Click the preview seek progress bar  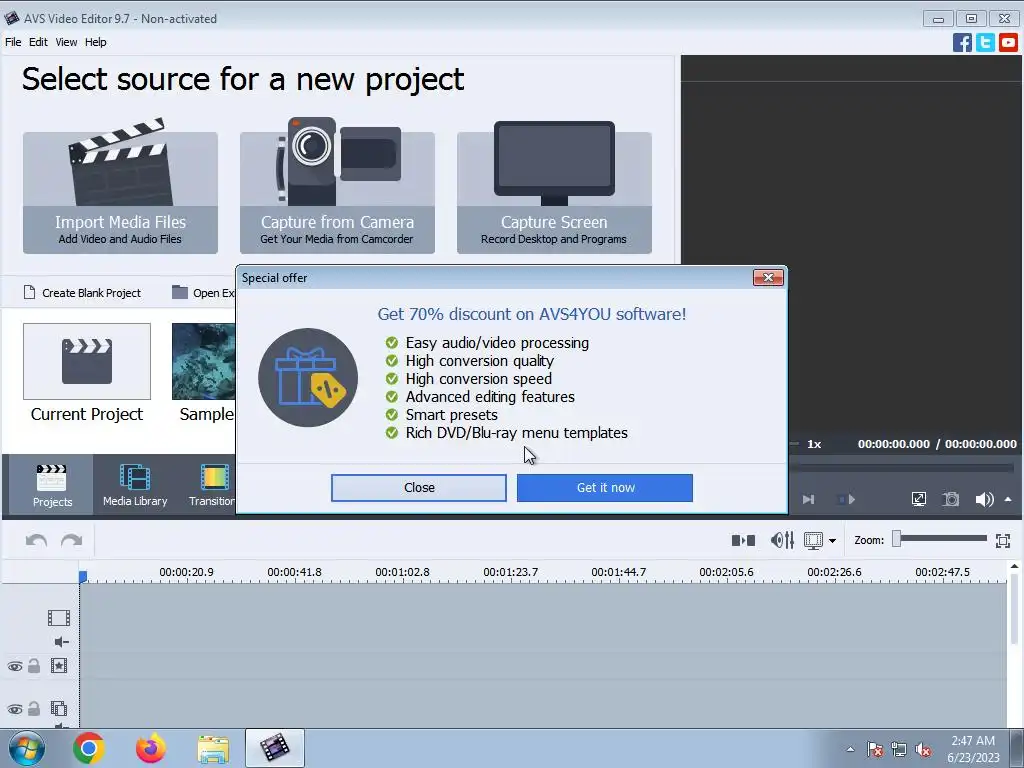[x=901, y=468]
